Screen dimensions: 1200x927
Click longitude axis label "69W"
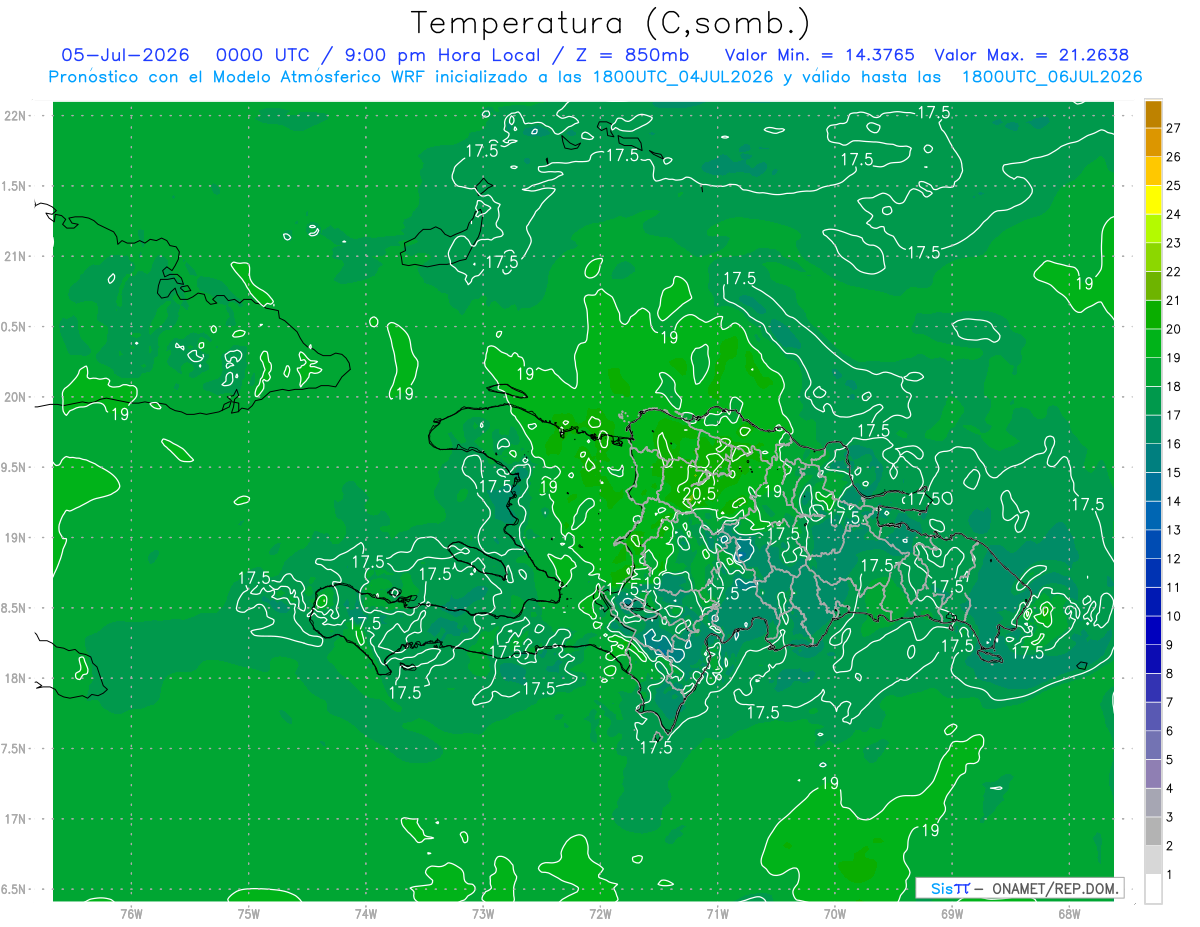coord(951,913)
